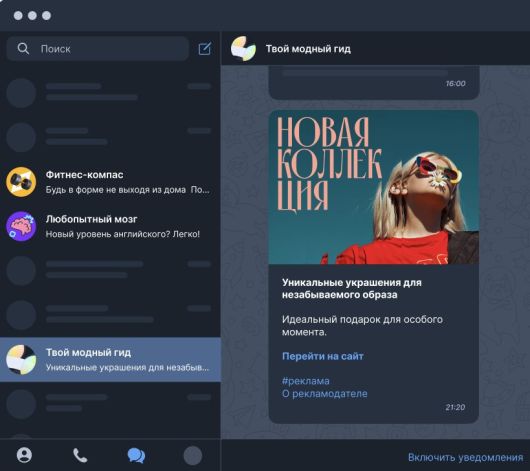Open the Фитнес-компас chat
The width and height of the screenshot is (530, 471).
coord(110,182)
